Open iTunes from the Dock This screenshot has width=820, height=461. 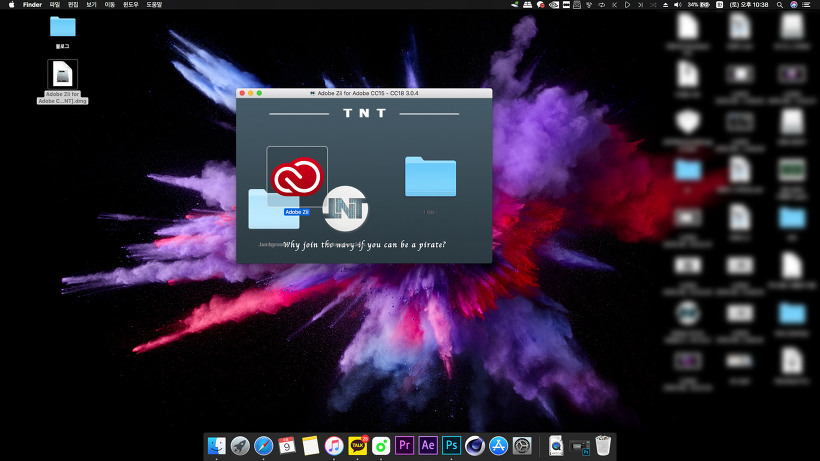(x=334, y=446)
